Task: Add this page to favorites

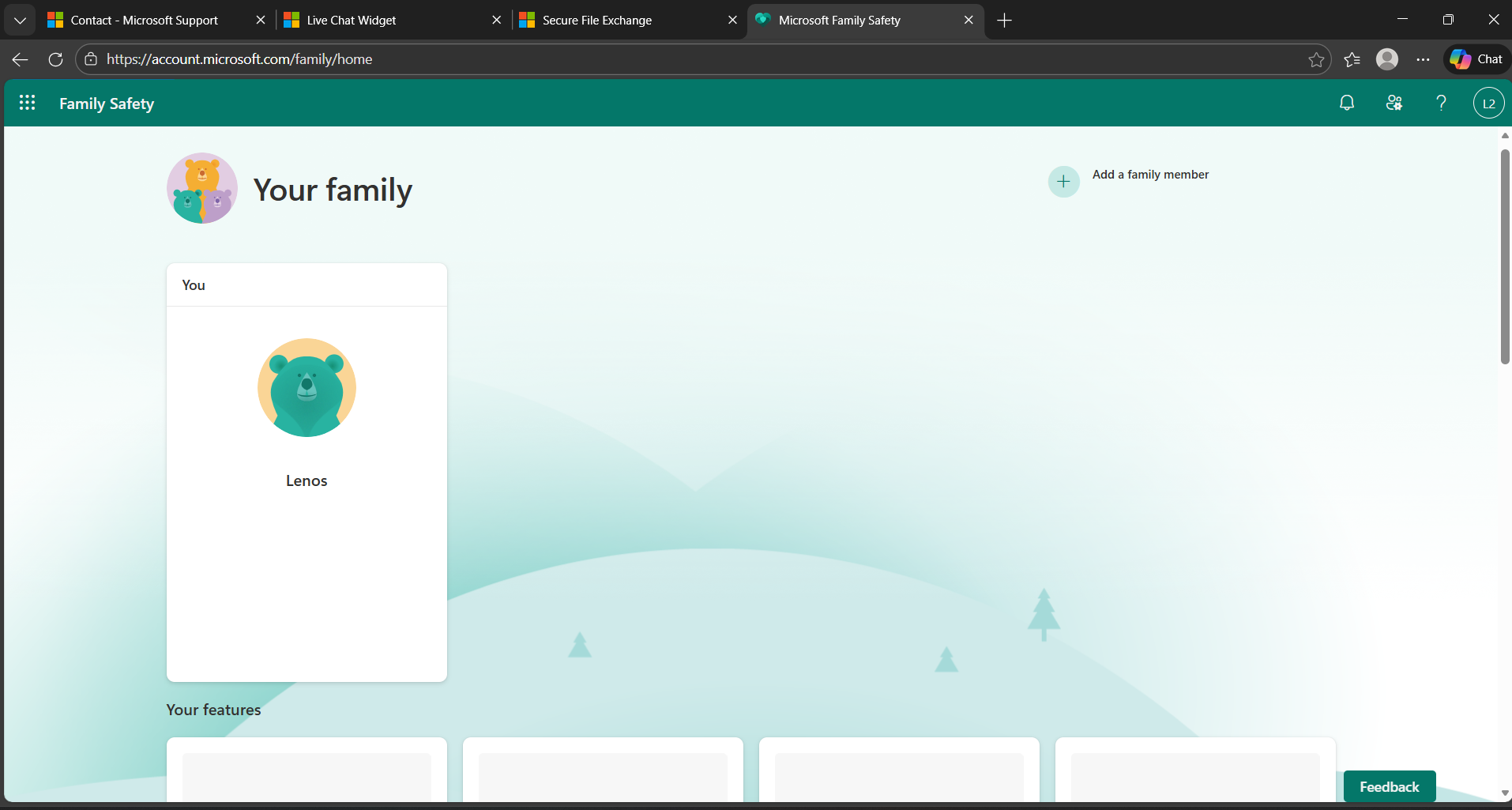Action: pos(1317,58)
